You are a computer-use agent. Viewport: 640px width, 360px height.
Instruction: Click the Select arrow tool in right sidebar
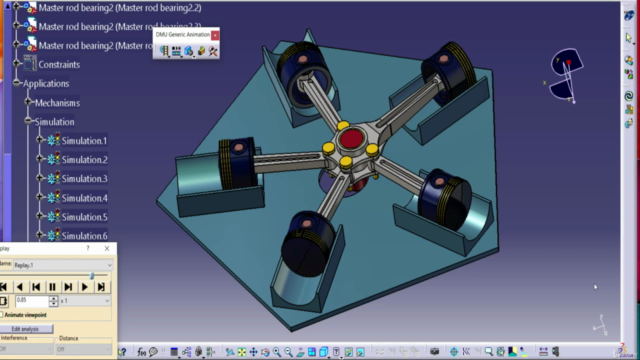point(629,38)
